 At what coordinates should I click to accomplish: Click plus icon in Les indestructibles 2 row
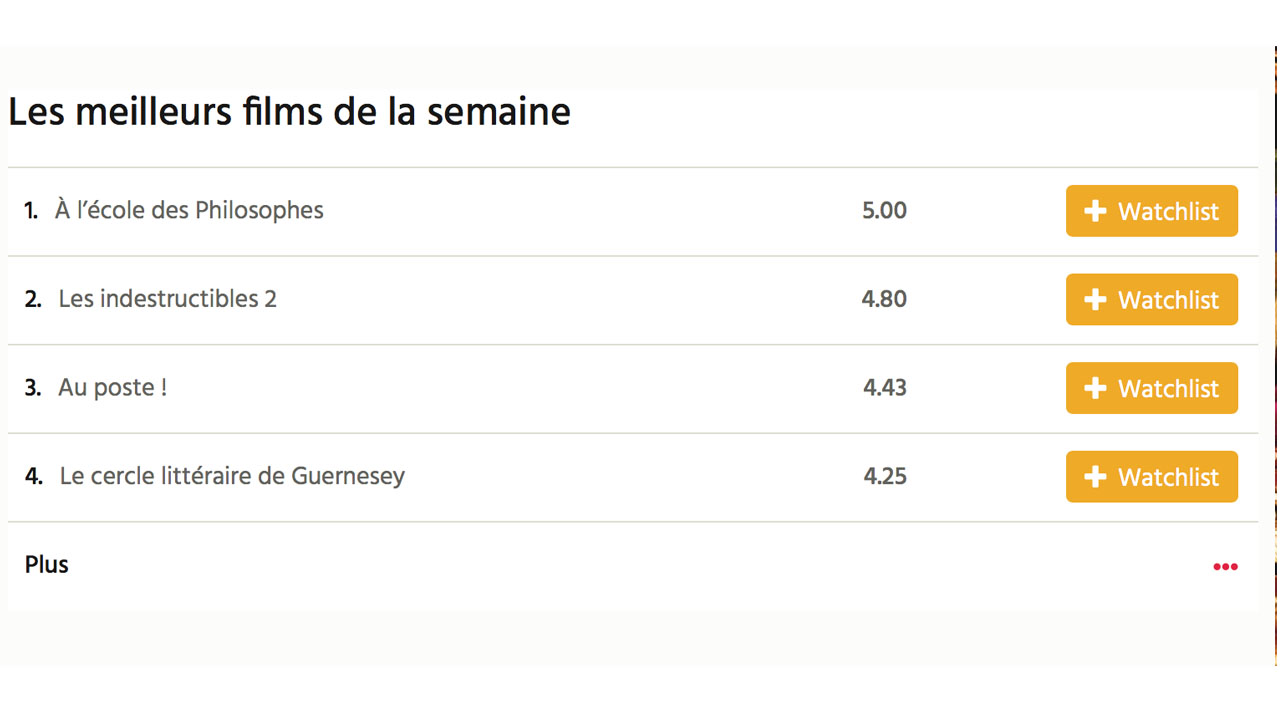click(1095, 299)
